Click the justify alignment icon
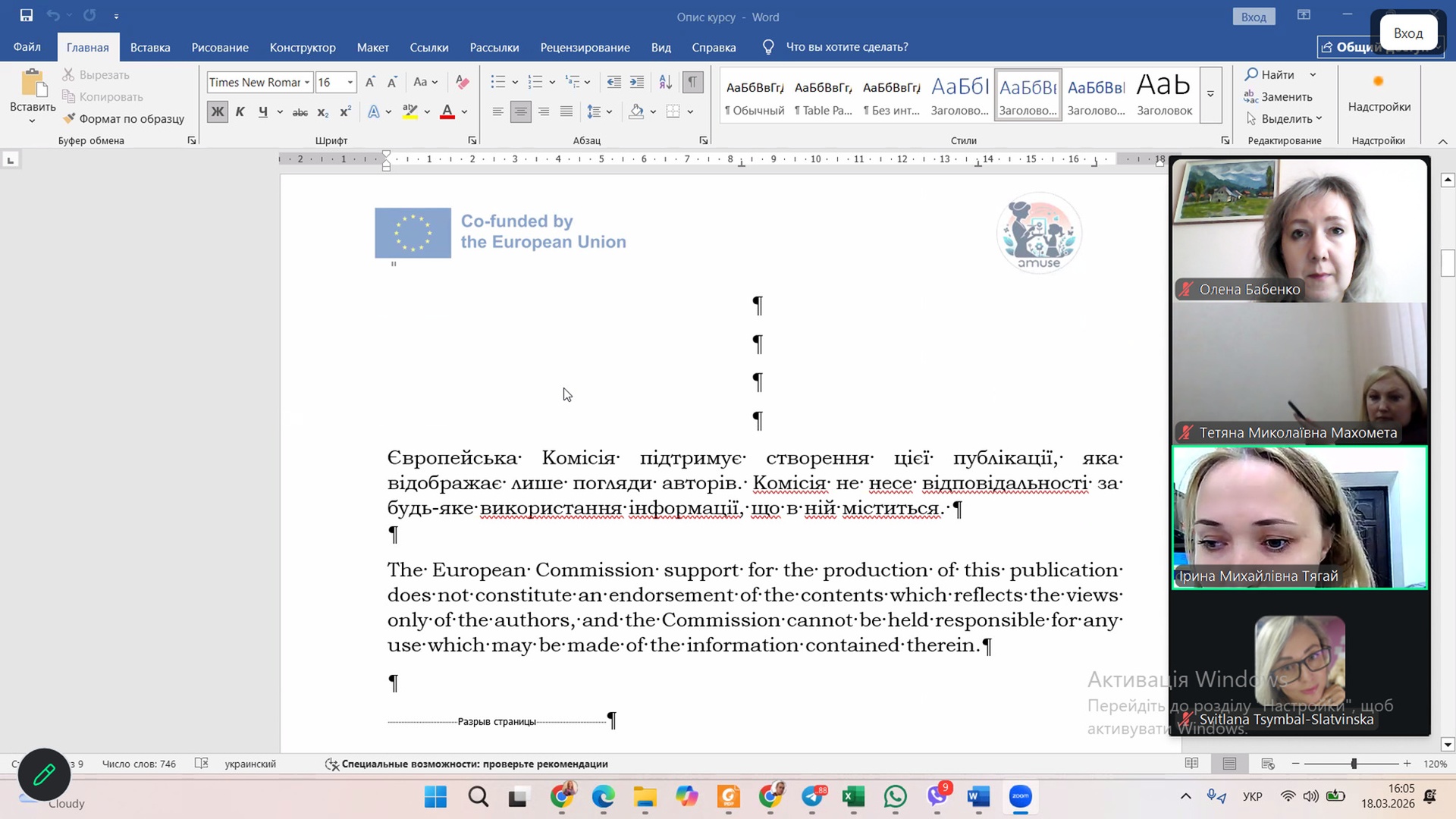 (x=566, y=112)
